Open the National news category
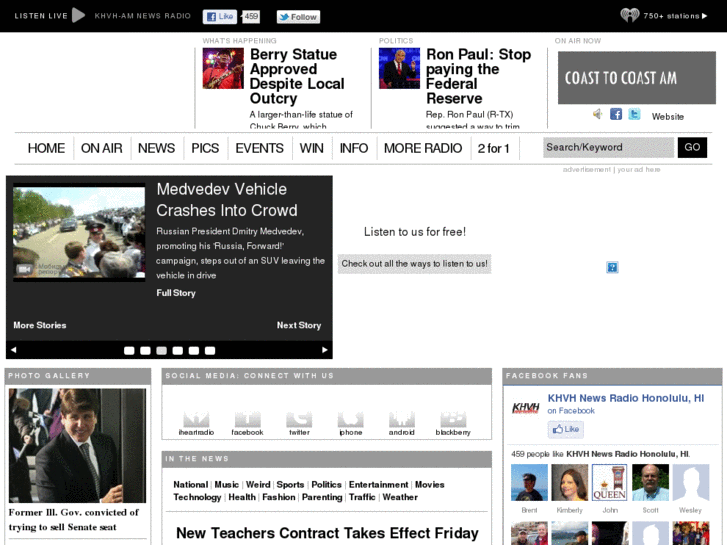727x545 pixels. (191, 485)
